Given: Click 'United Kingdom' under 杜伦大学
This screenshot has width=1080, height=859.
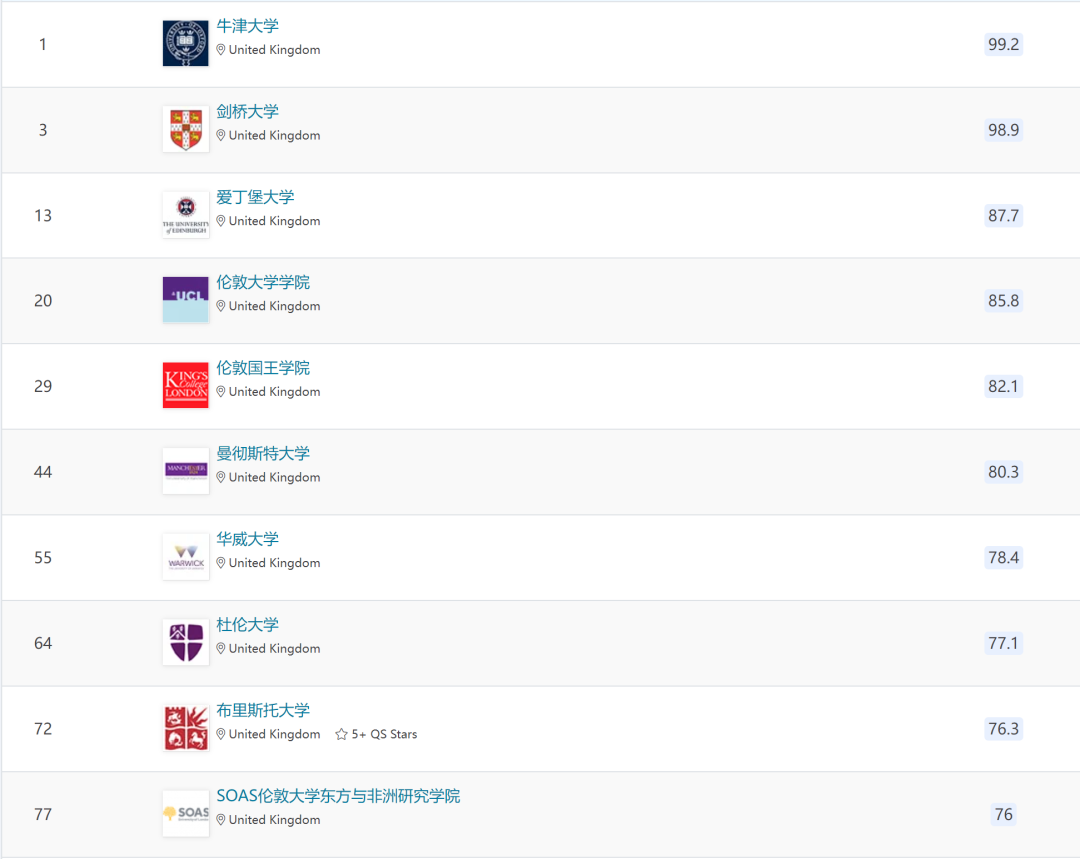Looking at the screenshot, I should pos(274,648).
